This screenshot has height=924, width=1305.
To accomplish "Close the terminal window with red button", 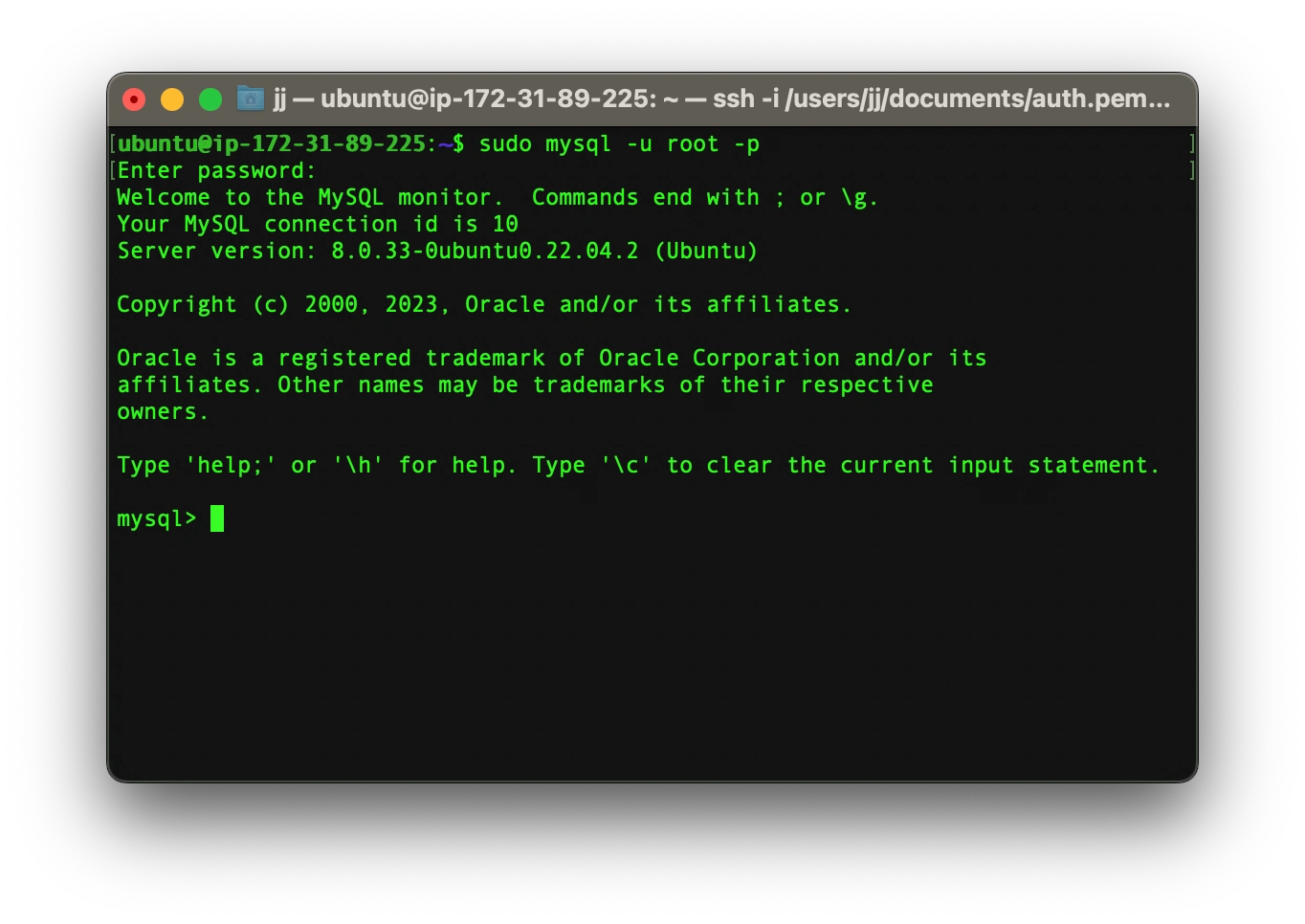I will tap(135, 99).
